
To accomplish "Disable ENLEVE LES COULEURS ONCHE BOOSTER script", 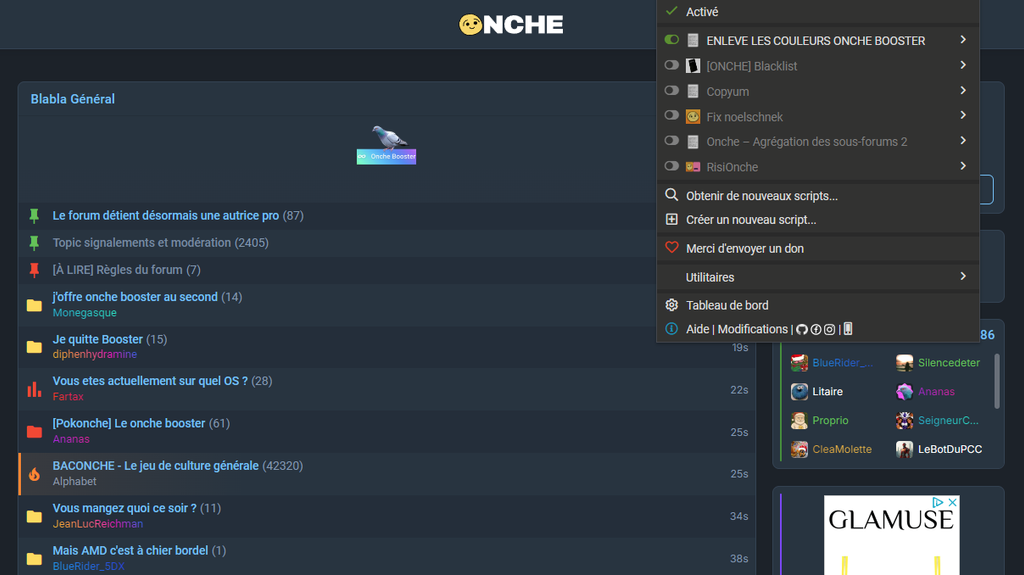I will click(672, 40).
